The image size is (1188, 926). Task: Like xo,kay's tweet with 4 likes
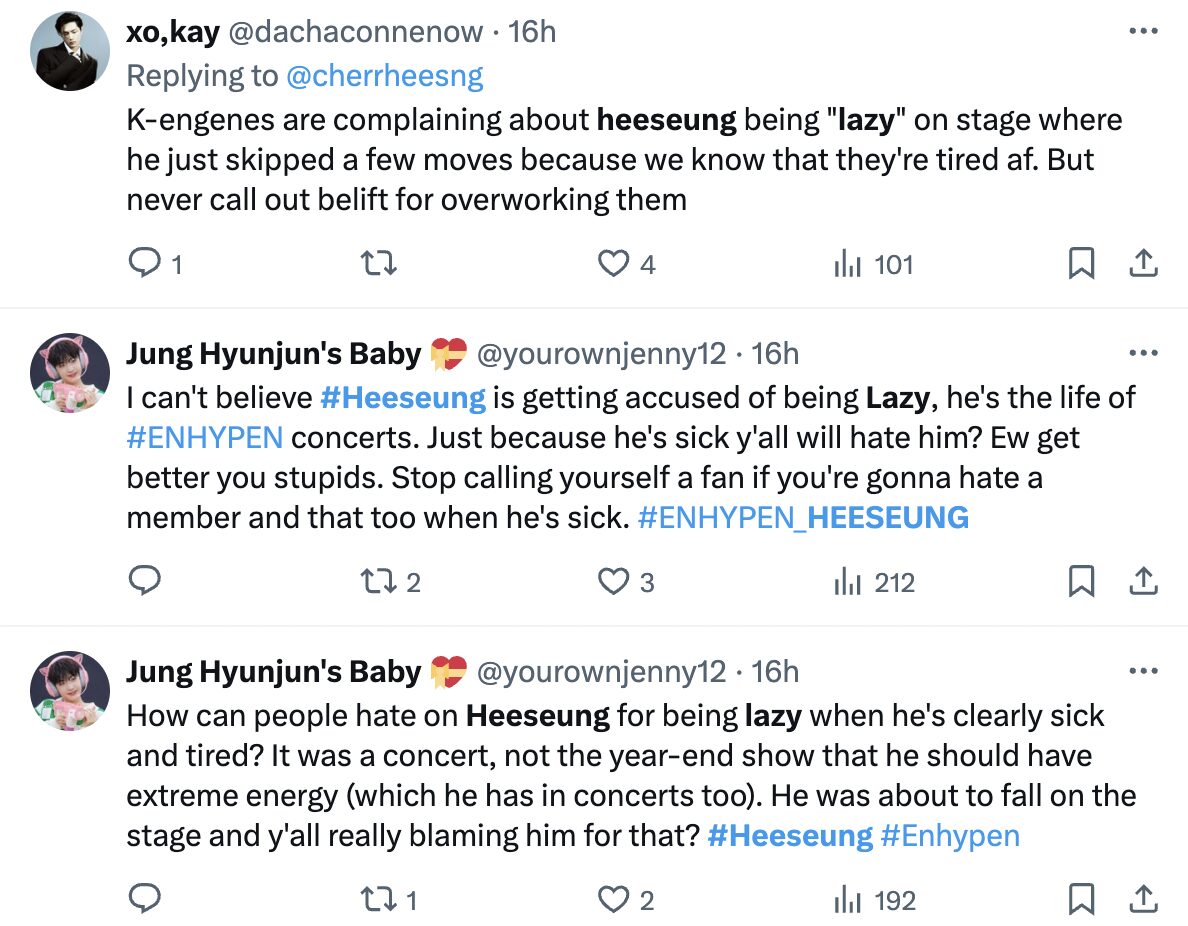[613, 264]
